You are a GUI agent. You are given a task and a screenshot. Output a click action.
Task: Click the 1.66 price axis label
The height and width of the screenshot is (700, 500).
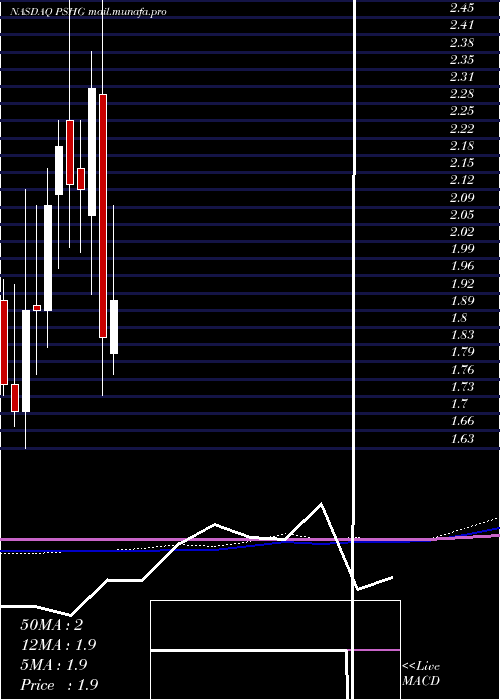tap(462, 421)
